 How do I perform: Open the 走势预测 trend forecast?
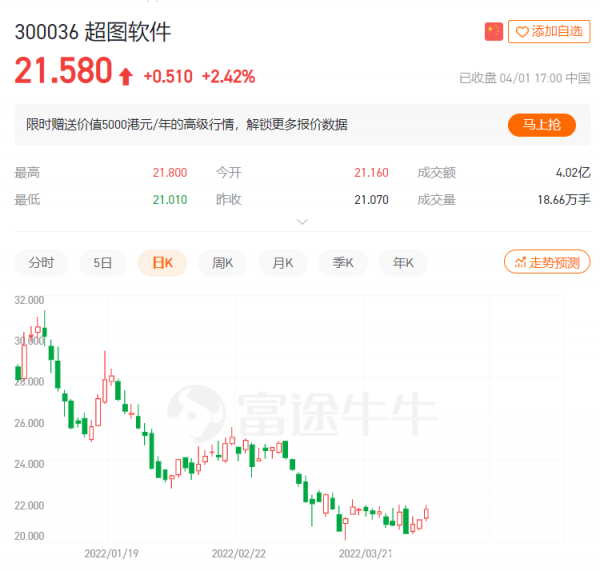coord(547,262)
